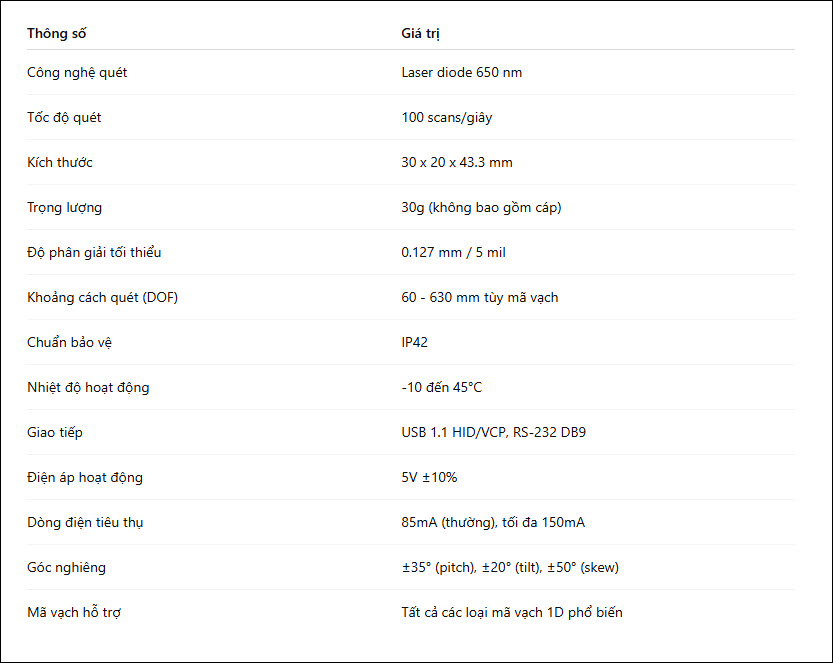Click 'USB 1.1 HID/VCP, RS-232 DB9' value
The image size is (833, 663).
click(494, 432)
